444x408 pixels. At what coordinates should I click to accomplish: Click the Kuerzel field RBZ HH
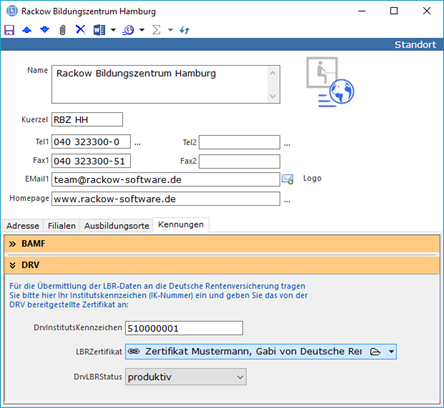(x=87, y=119)
